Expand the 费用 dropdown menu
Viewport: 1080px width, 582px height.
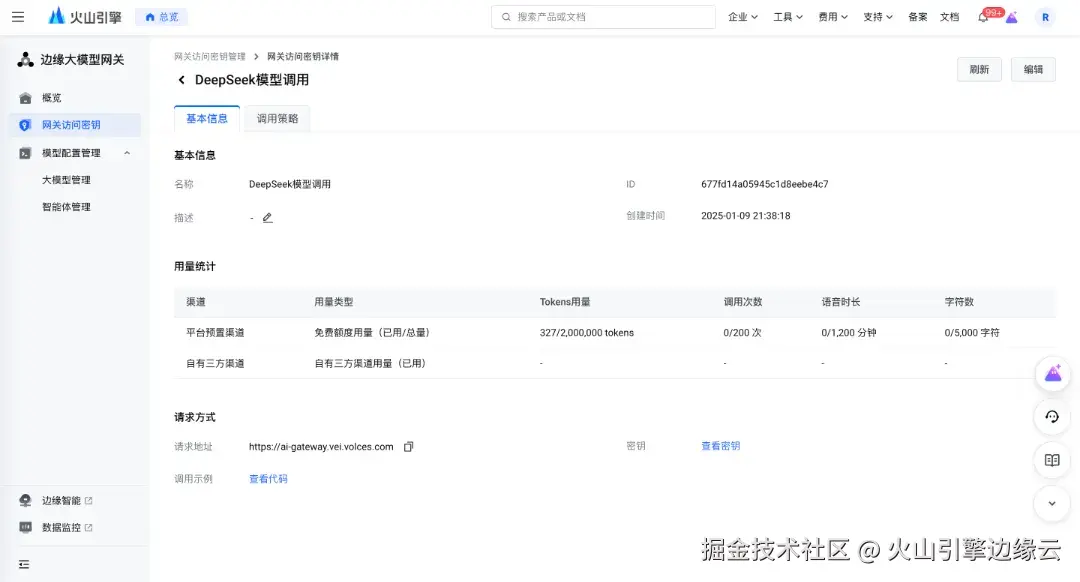point(833,17)
